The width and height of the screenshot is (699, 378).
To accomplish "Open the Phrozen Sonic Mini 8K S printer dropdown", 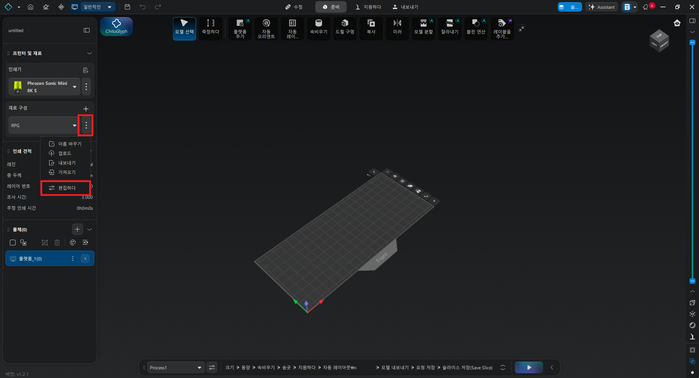I will click(x=44, y=86).
